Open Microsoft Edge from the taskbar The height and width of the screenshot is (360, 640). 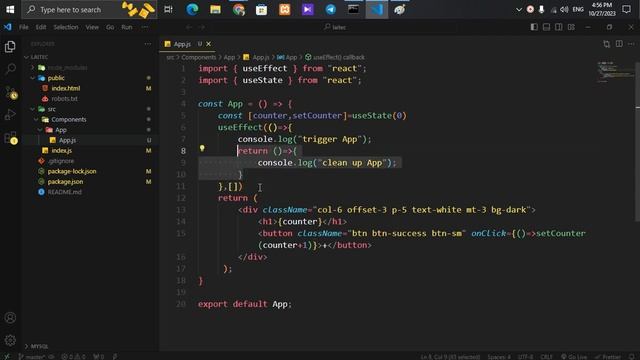192,9
